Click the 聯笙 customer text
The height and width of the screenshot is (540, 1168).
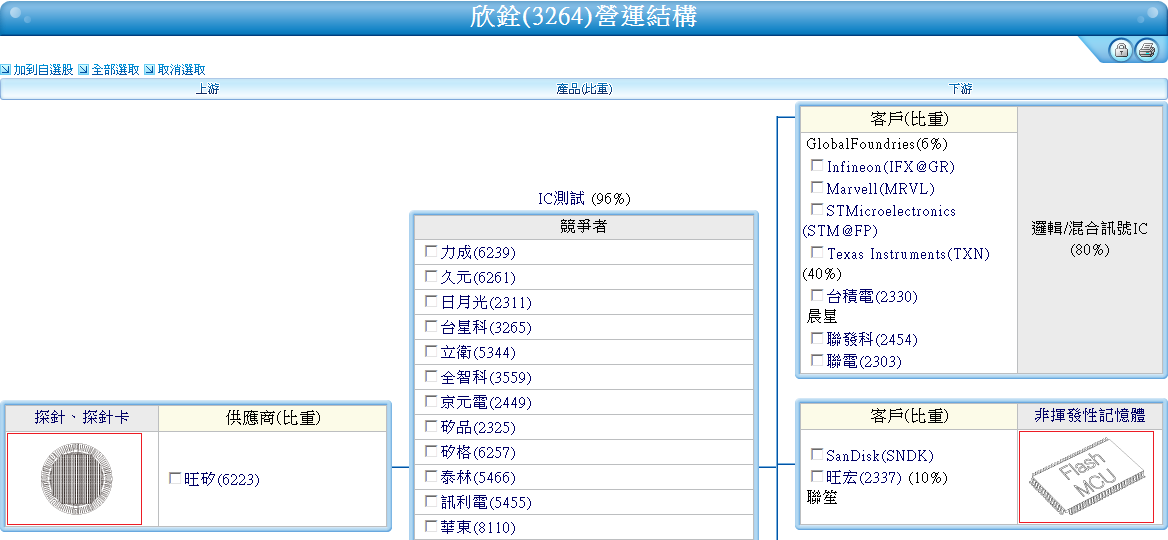coord(822,498)
